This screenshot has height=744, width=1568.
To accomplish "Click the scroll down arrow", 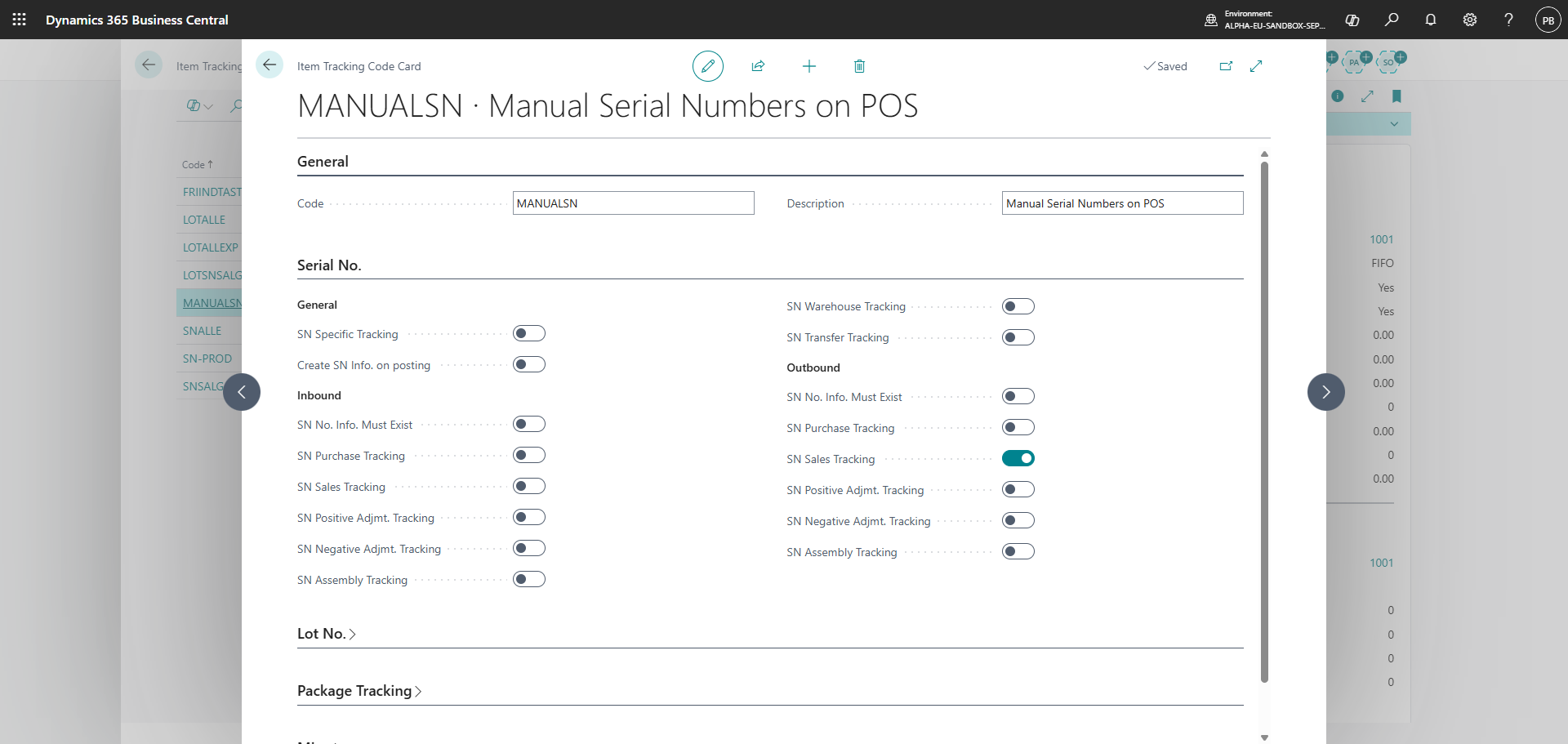I will click(1264, 737).
